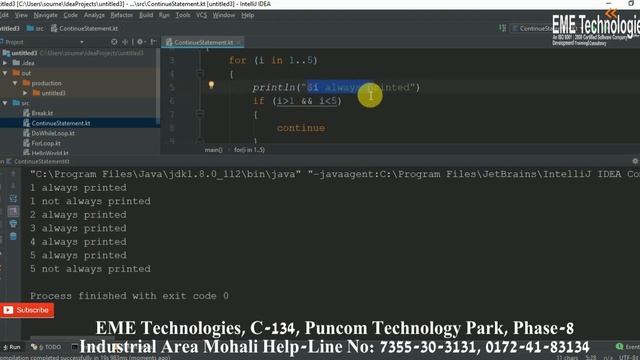
Task: Click the YouTube Subscribe button
Action: 27,310
